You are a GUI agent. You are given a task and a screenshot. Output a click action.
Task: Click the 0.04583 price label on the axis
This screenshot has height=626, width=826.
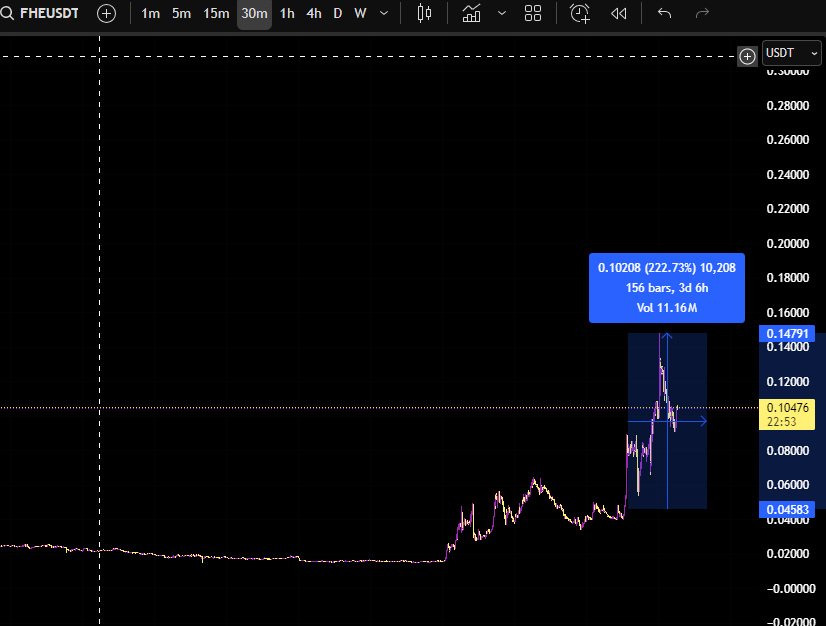pos(787,510)
